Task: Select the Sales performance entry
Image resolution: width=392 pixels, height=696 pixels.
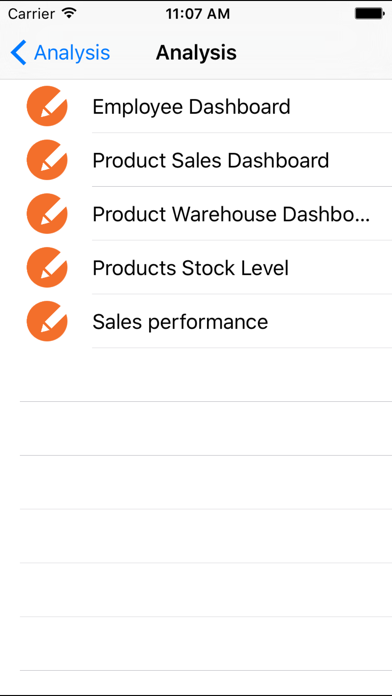Action: (x=196, y=321)
